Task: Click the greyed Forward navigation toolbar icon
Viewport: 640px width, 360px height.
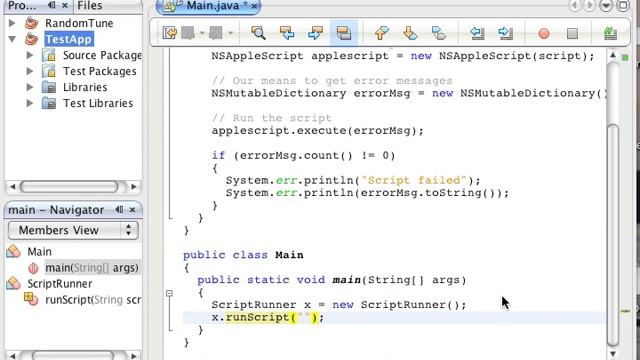Action: click(x=216, y=33)
